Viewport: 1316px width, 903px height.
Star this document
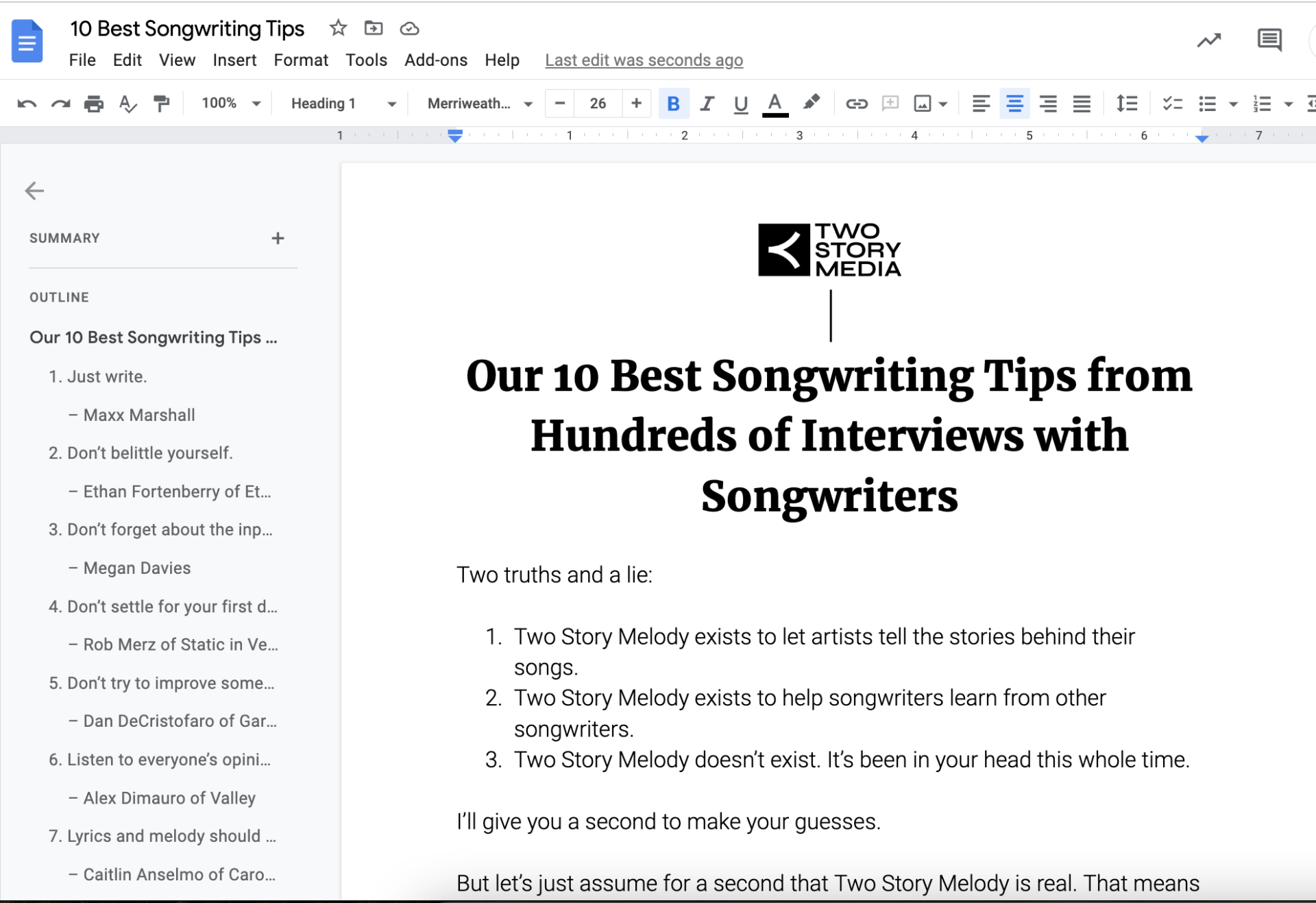(338, 28)
